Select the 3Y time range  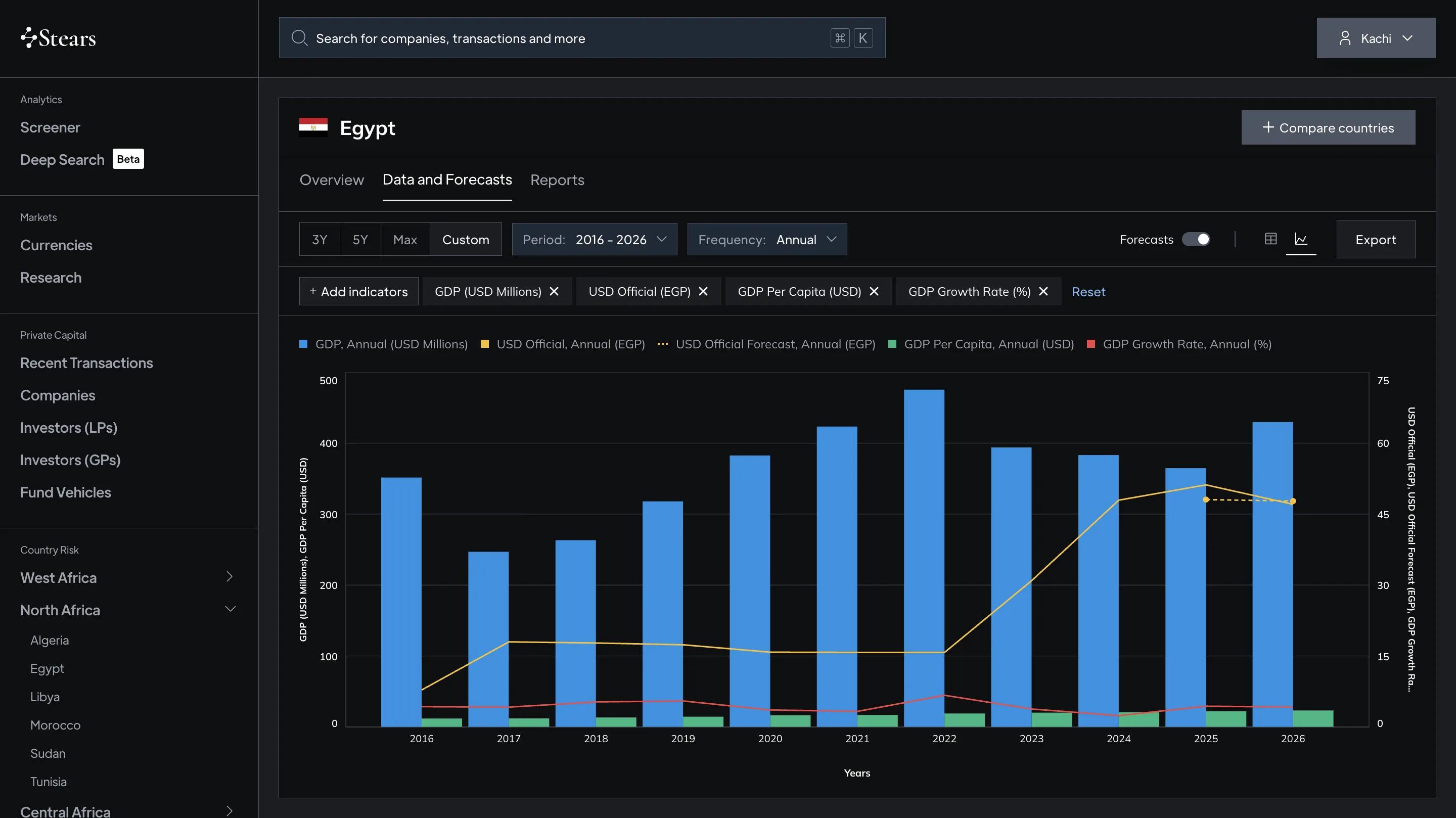point(320,239)
